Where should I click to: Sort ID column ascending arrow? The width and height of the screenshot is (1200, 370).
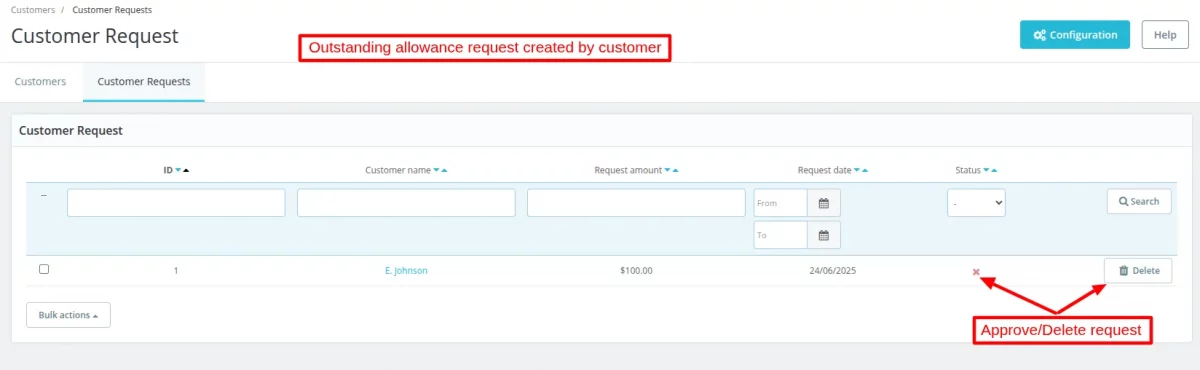(186, 171)
